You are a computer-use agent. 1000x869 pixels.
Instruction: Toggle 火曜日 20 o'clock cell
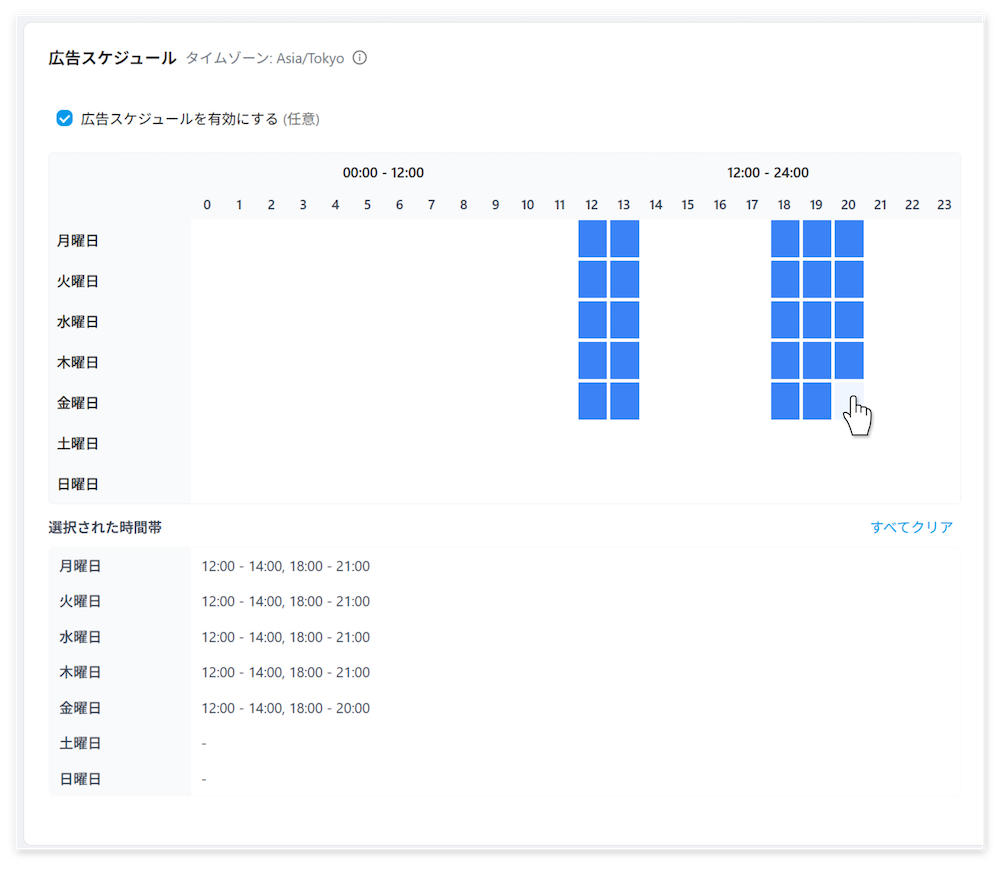click(x=849, y=279)
